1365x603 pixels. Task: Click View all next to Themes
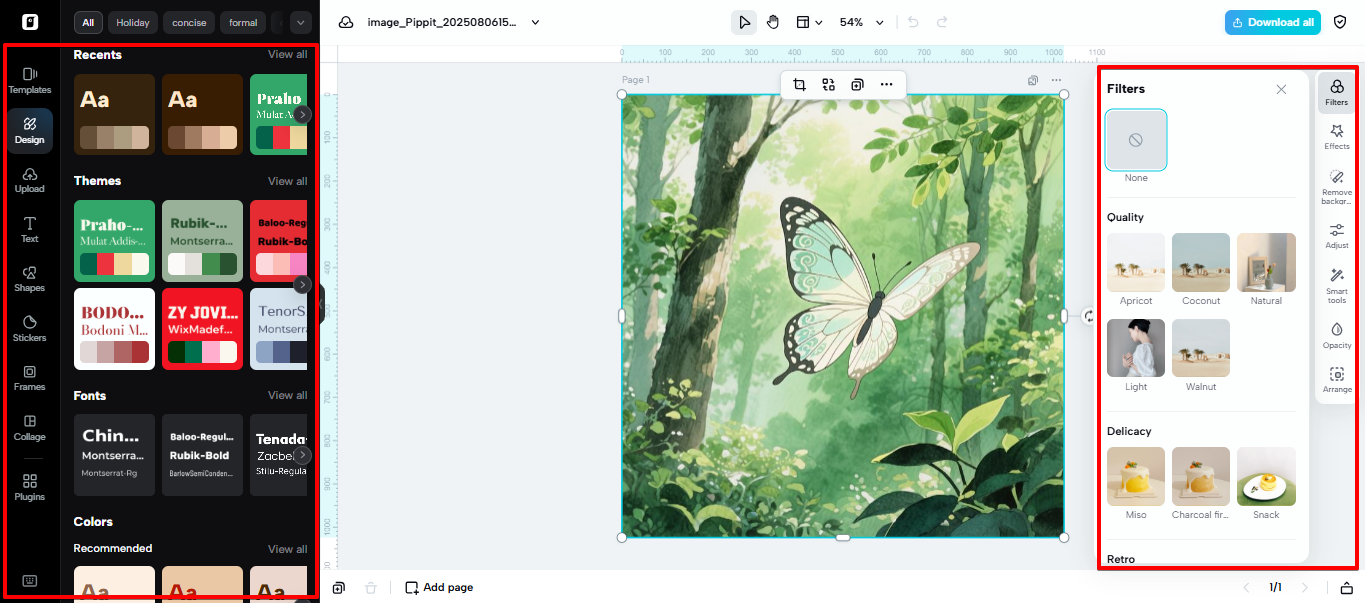coord(287,181)
